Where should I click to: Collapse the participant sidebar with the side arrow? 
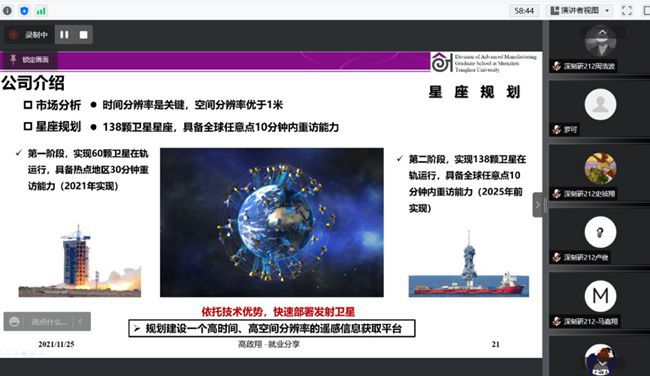click(x=538, y=205)
